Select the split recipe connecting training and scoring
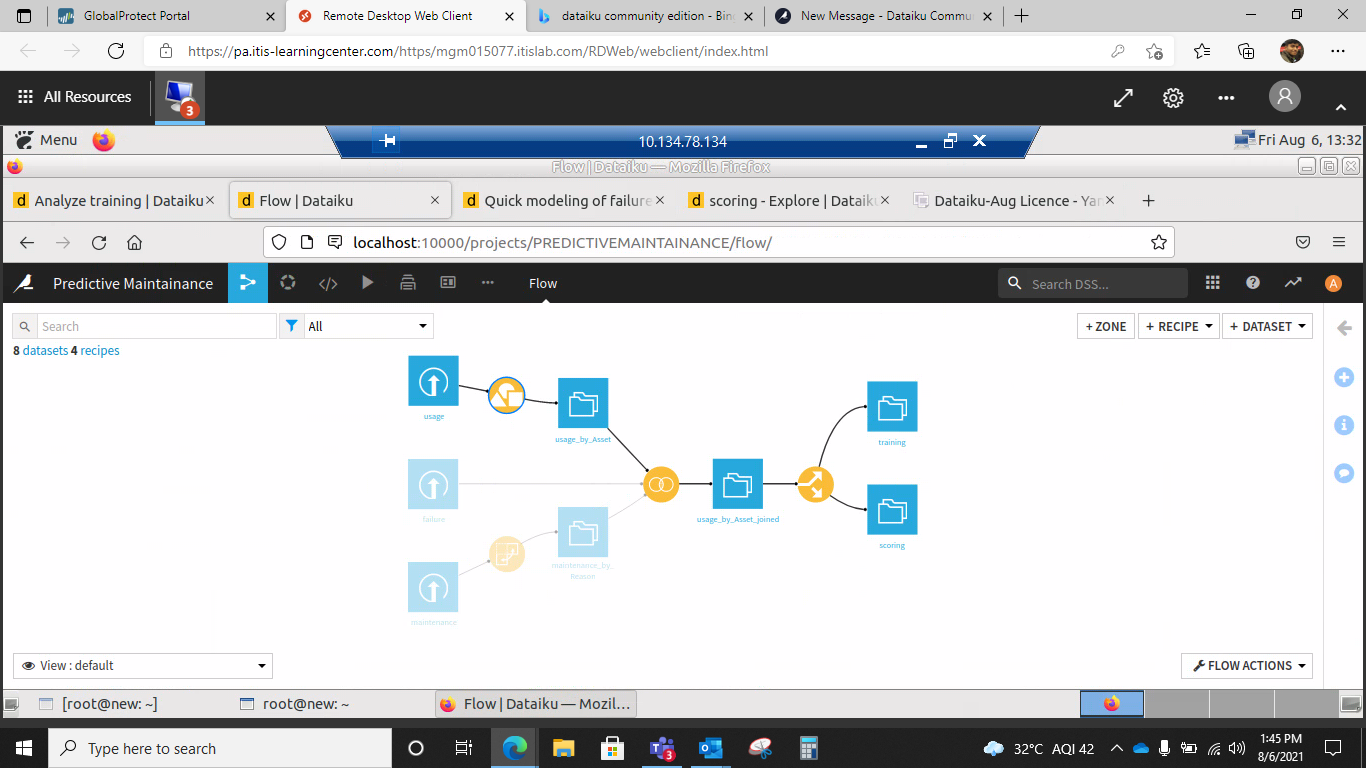 tap(815, 483)
